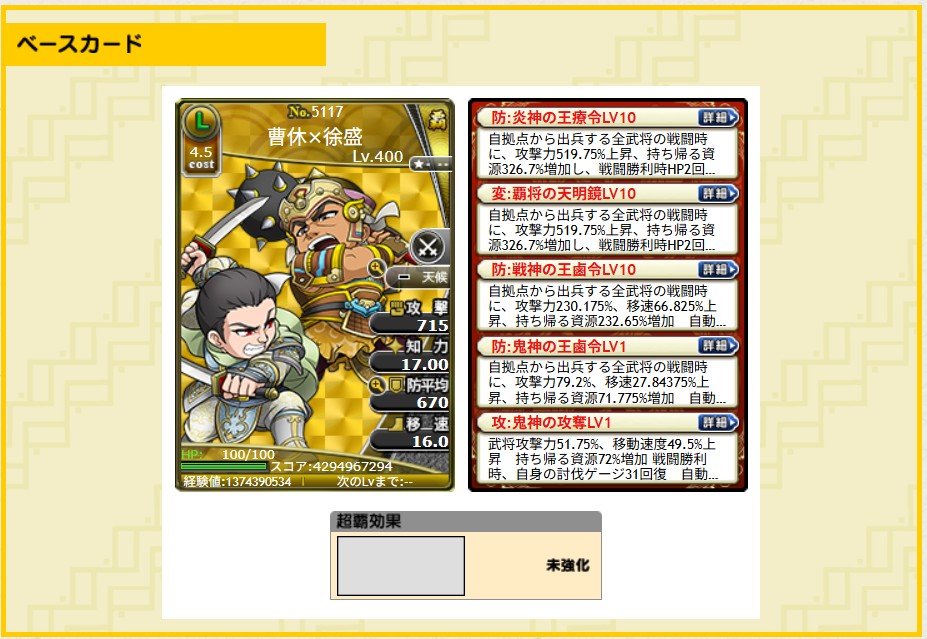
Task: Click the empty grey 超覇効果 image box
Action: point(401,566)
